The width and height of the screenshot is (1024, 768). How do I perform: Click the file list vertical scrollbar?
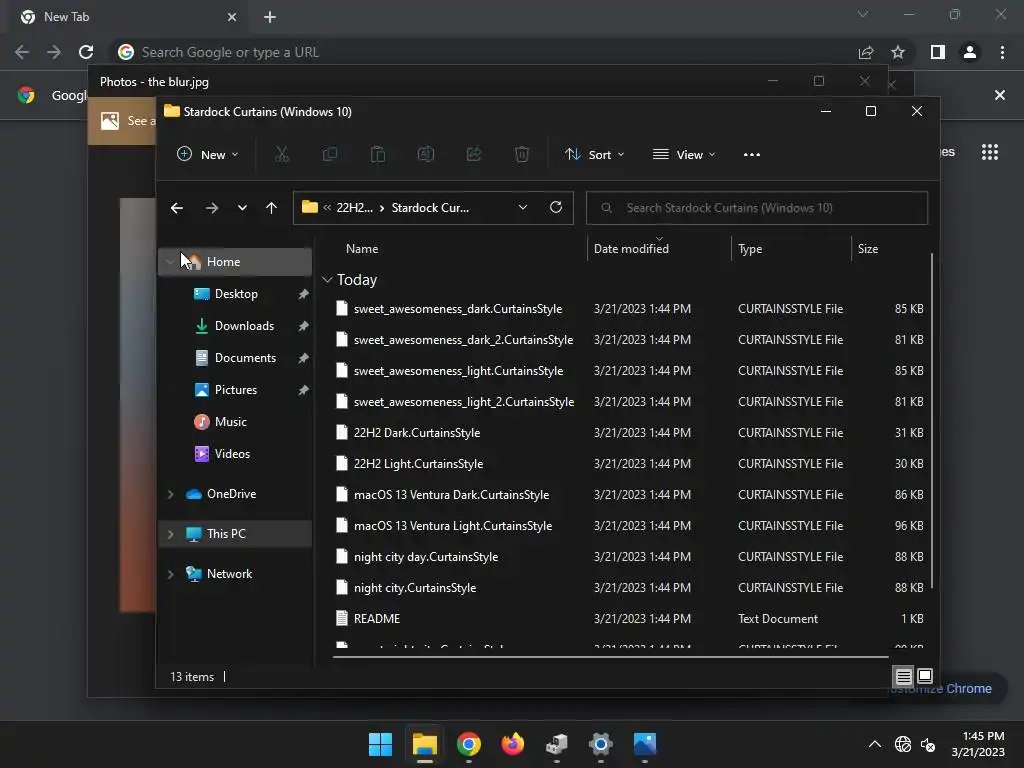[932, 421]
